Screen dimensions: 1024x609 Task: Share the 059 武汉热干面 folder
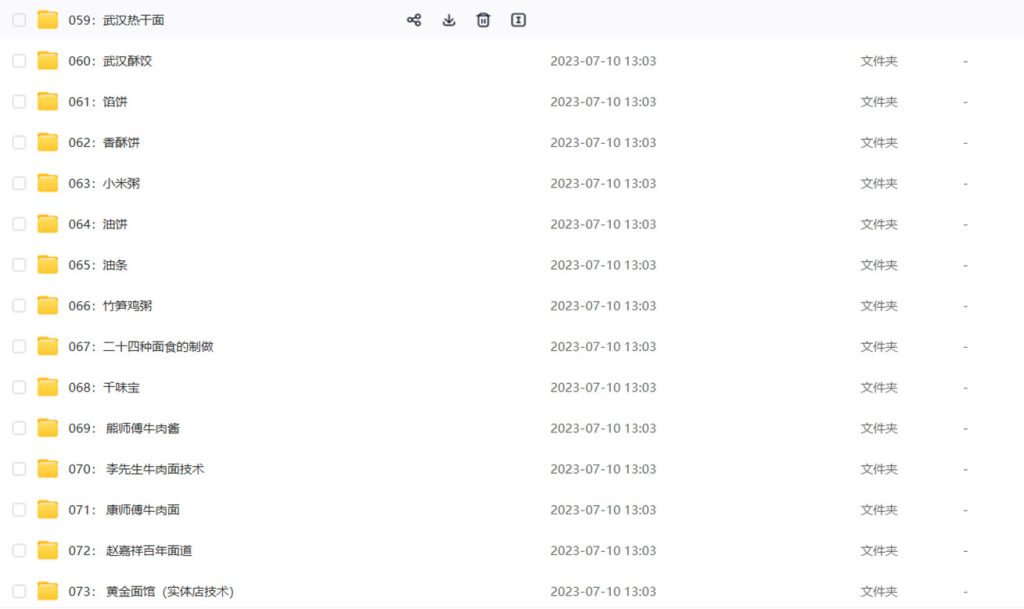414,20
